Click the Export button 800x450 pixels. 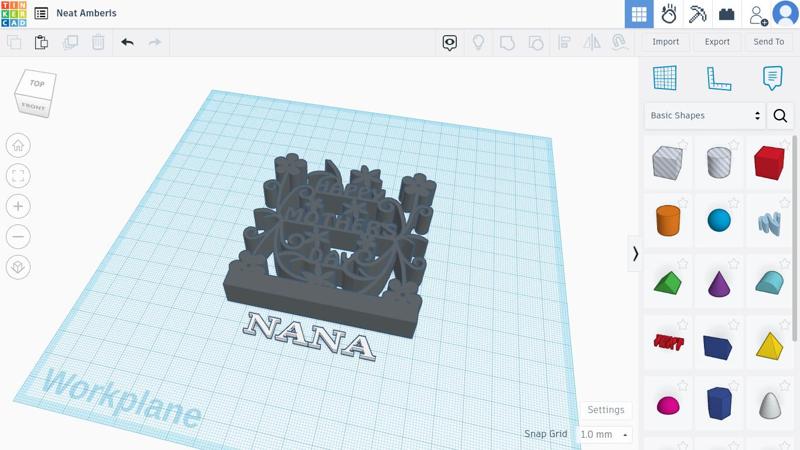[x=717, y=42]
